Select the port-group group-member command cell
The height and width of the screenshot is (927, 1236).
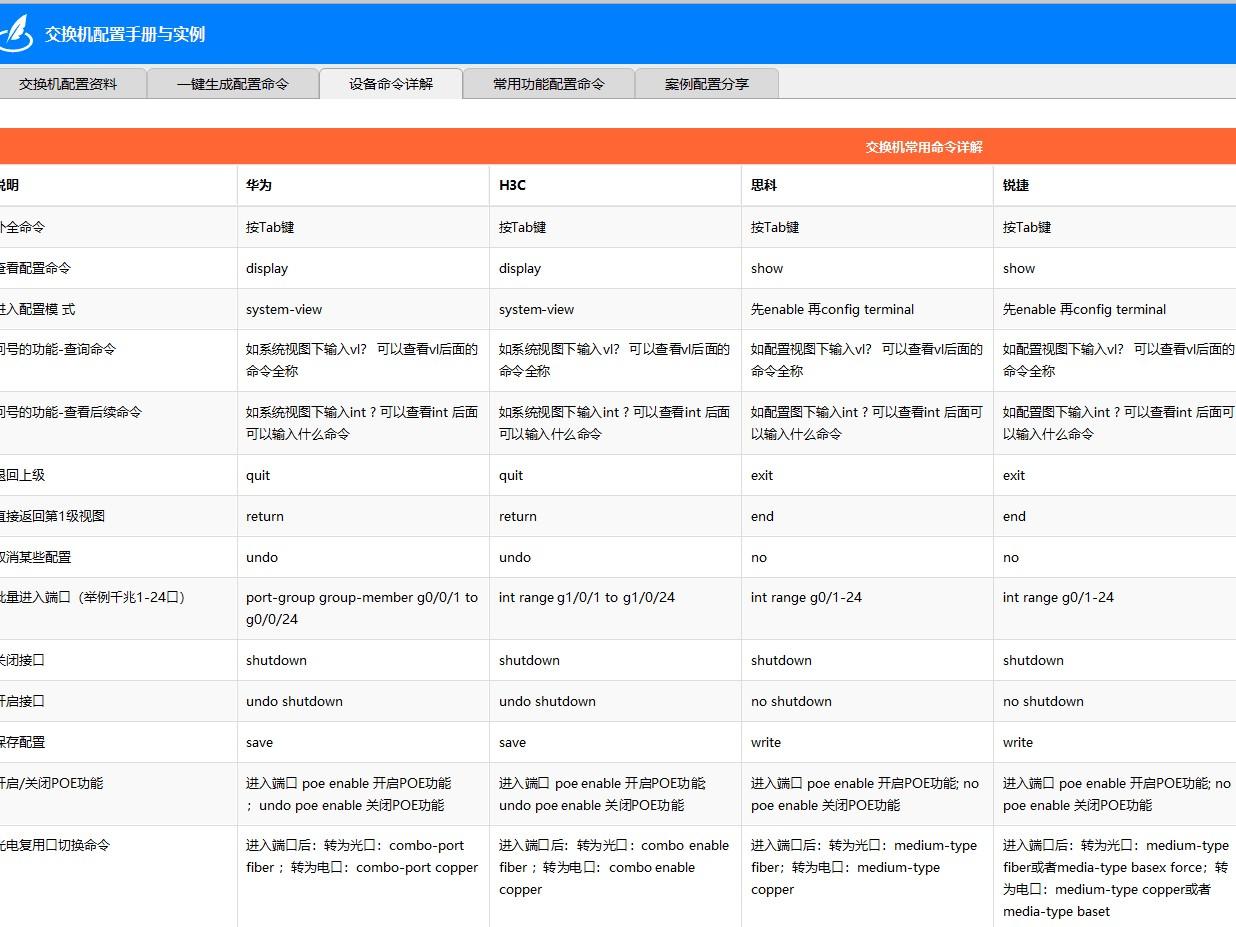pos(361,608)
